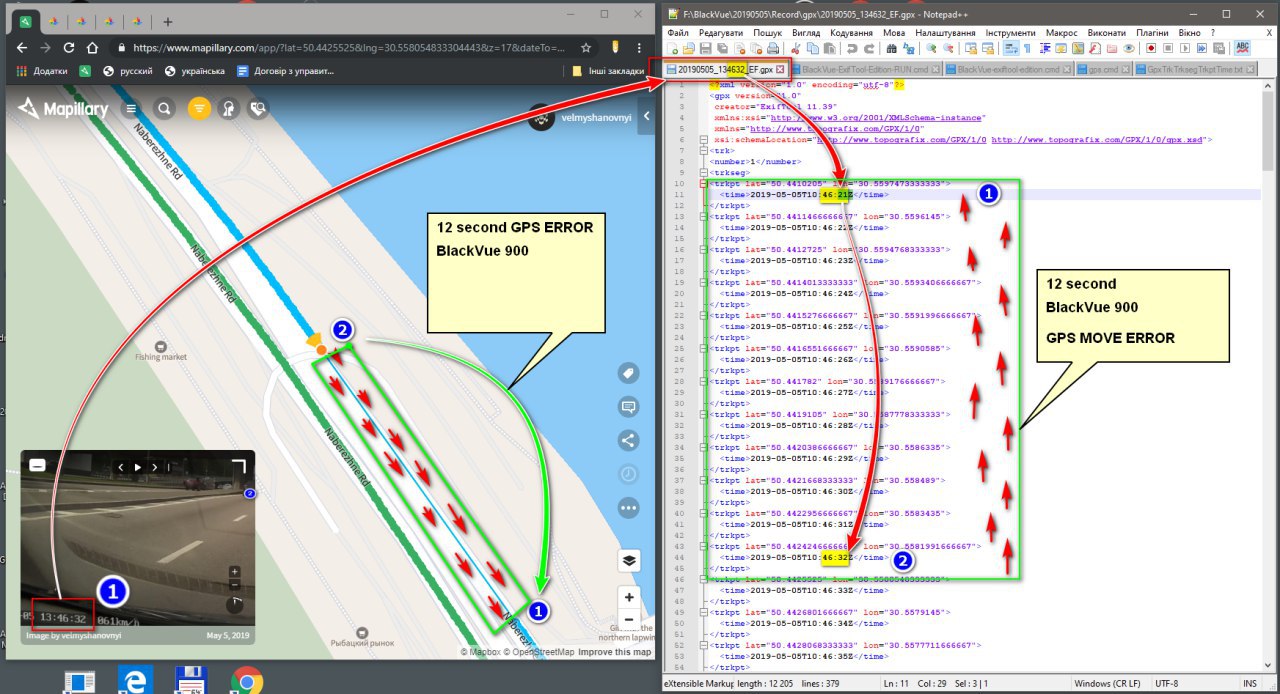The width and height of the screenshot is (1280, 694).
Task: Minimize the Mapillary image viewer
Action: tap(37, 465)
